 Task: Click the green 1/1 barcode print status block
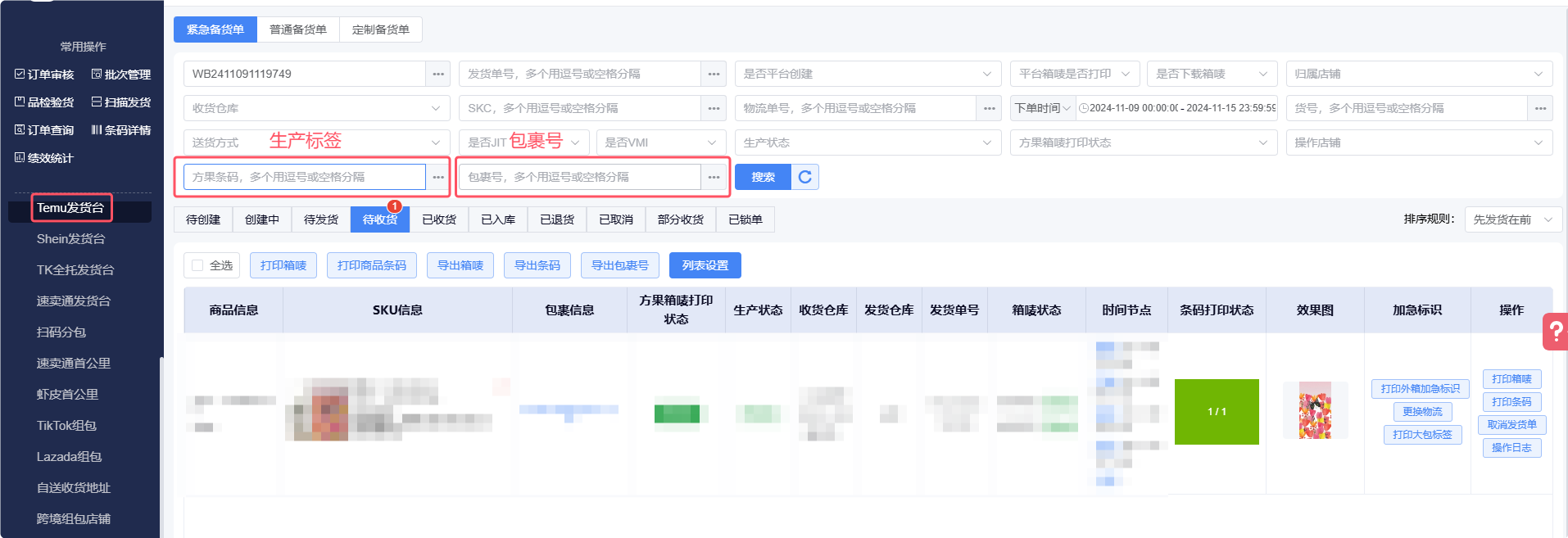point(1217,412)
